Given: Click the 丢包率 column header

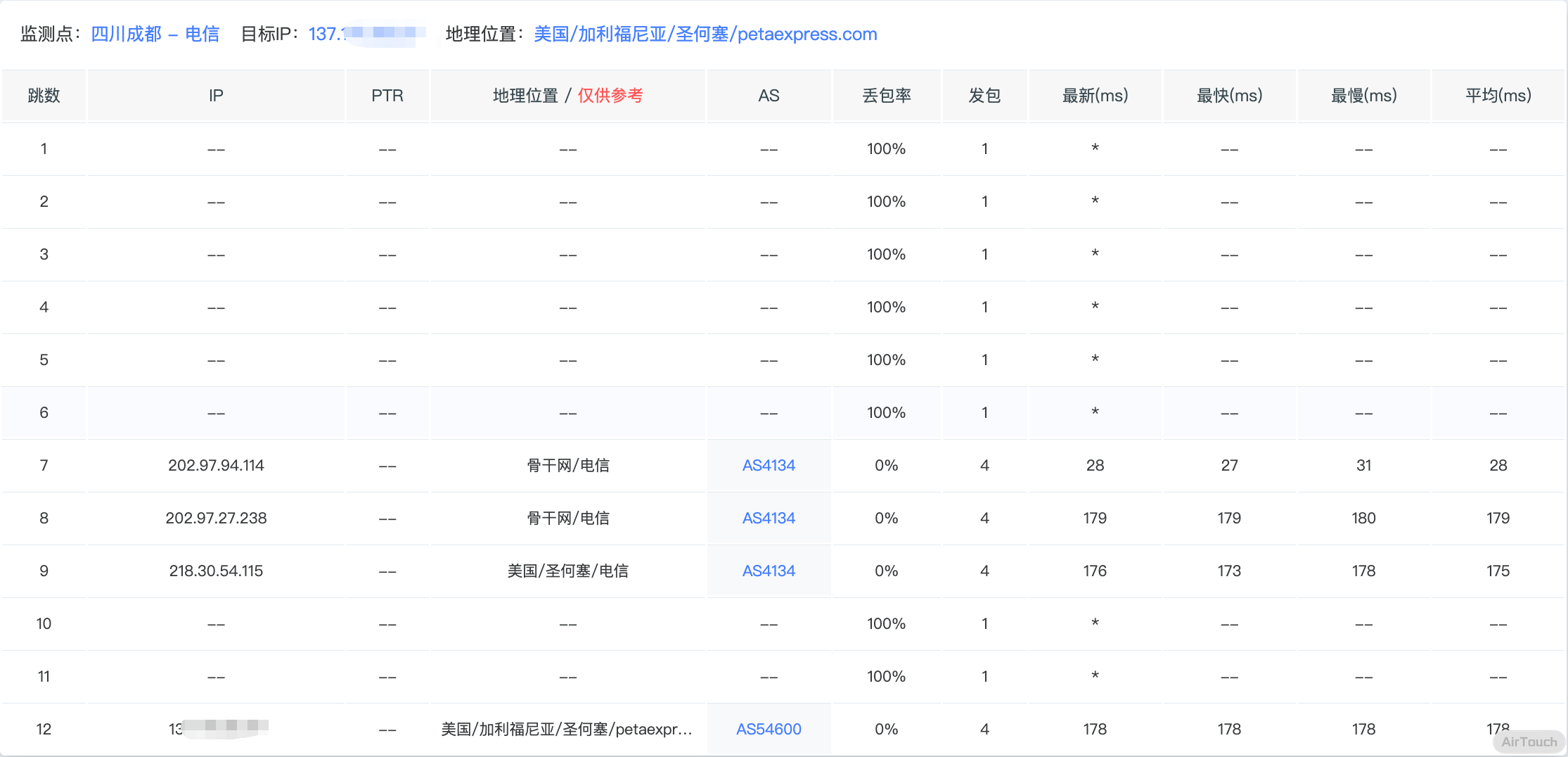Looking at the screenshot, I should pos(886,96).
